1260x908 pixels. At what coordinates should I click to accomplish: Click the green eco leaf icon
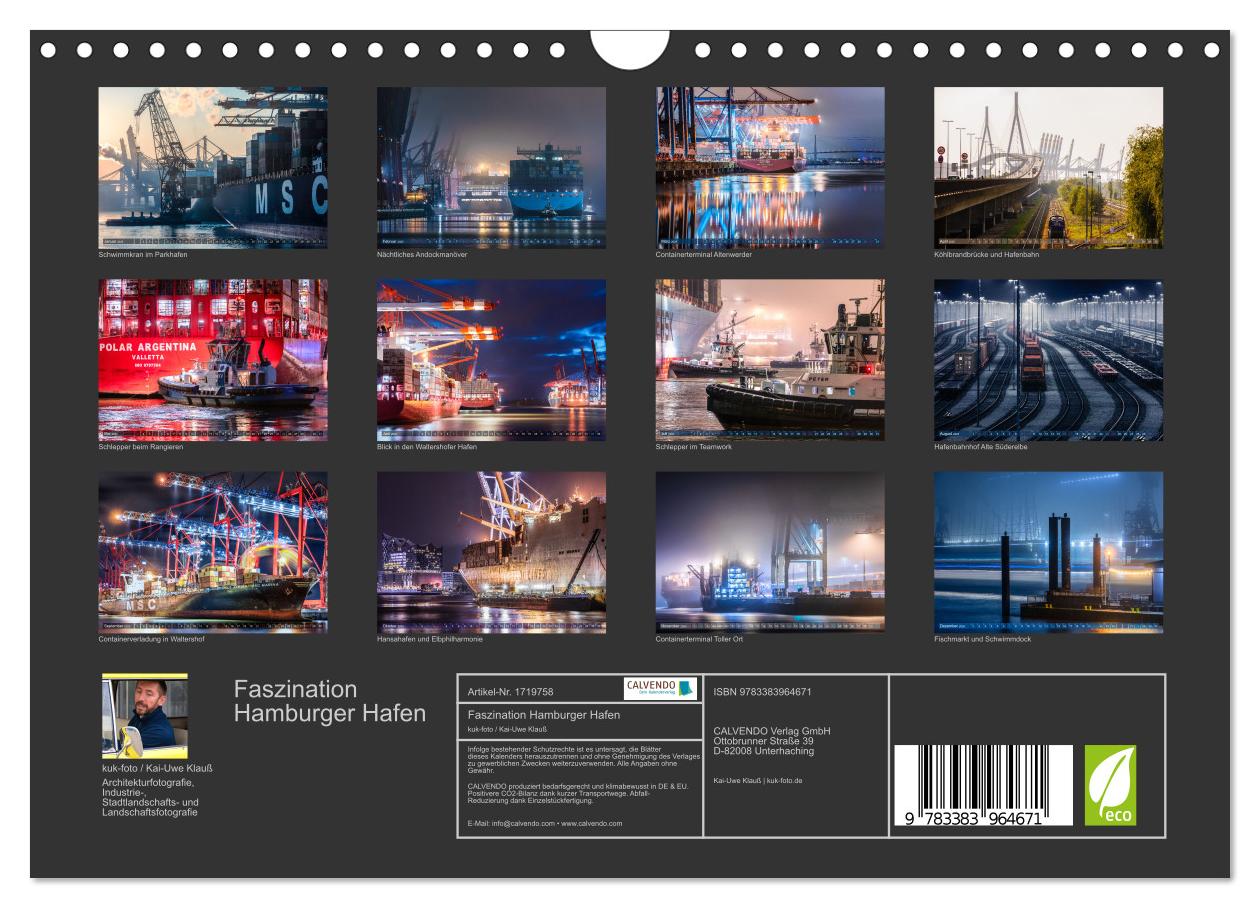coord(1110,785)
